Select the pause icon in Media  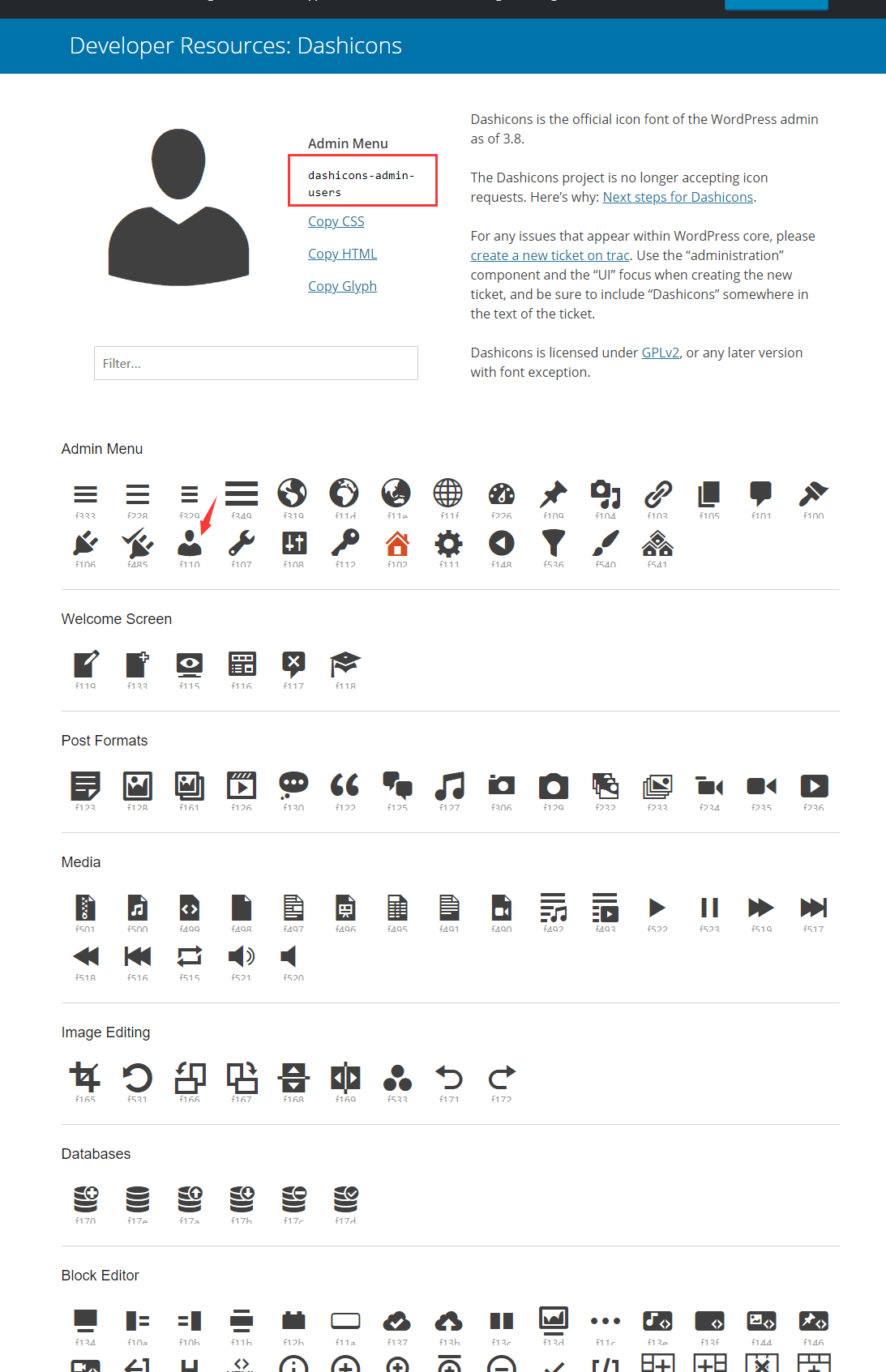tap(709, 907)
